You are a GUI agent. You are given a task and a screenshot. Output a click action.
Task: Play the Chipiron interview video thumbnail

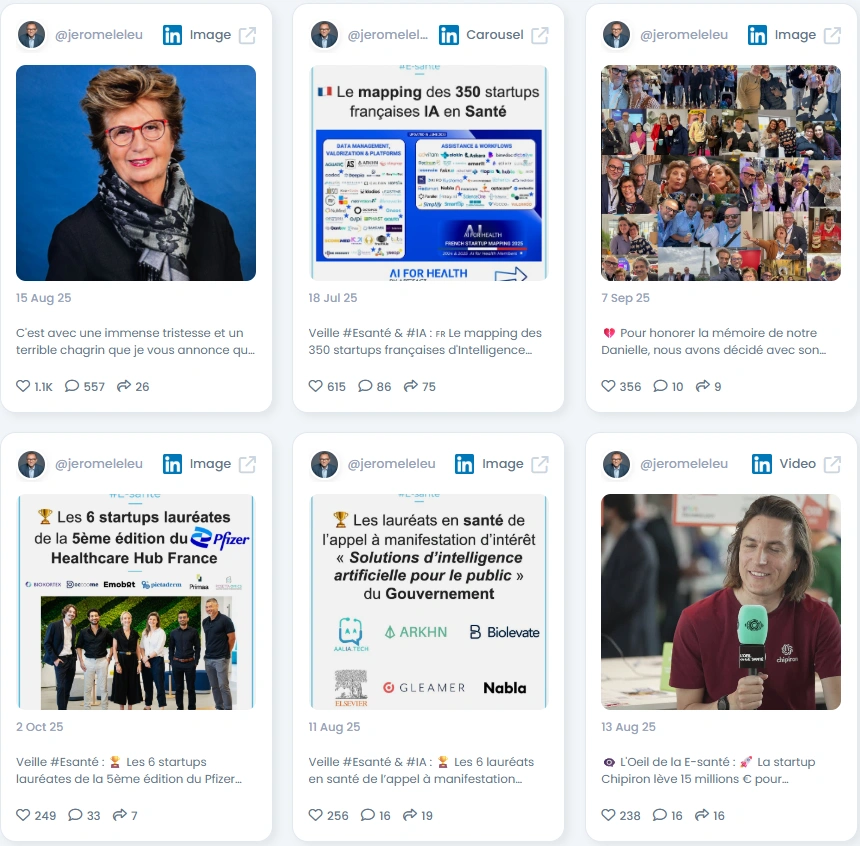(x=721, y=602)
